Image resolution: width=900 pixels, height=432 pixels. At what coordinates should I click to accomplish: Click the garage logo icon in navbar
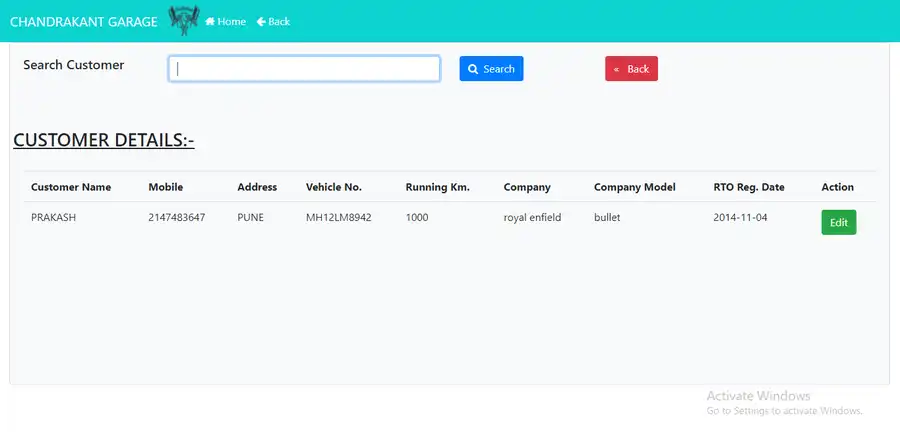point(184,20)
